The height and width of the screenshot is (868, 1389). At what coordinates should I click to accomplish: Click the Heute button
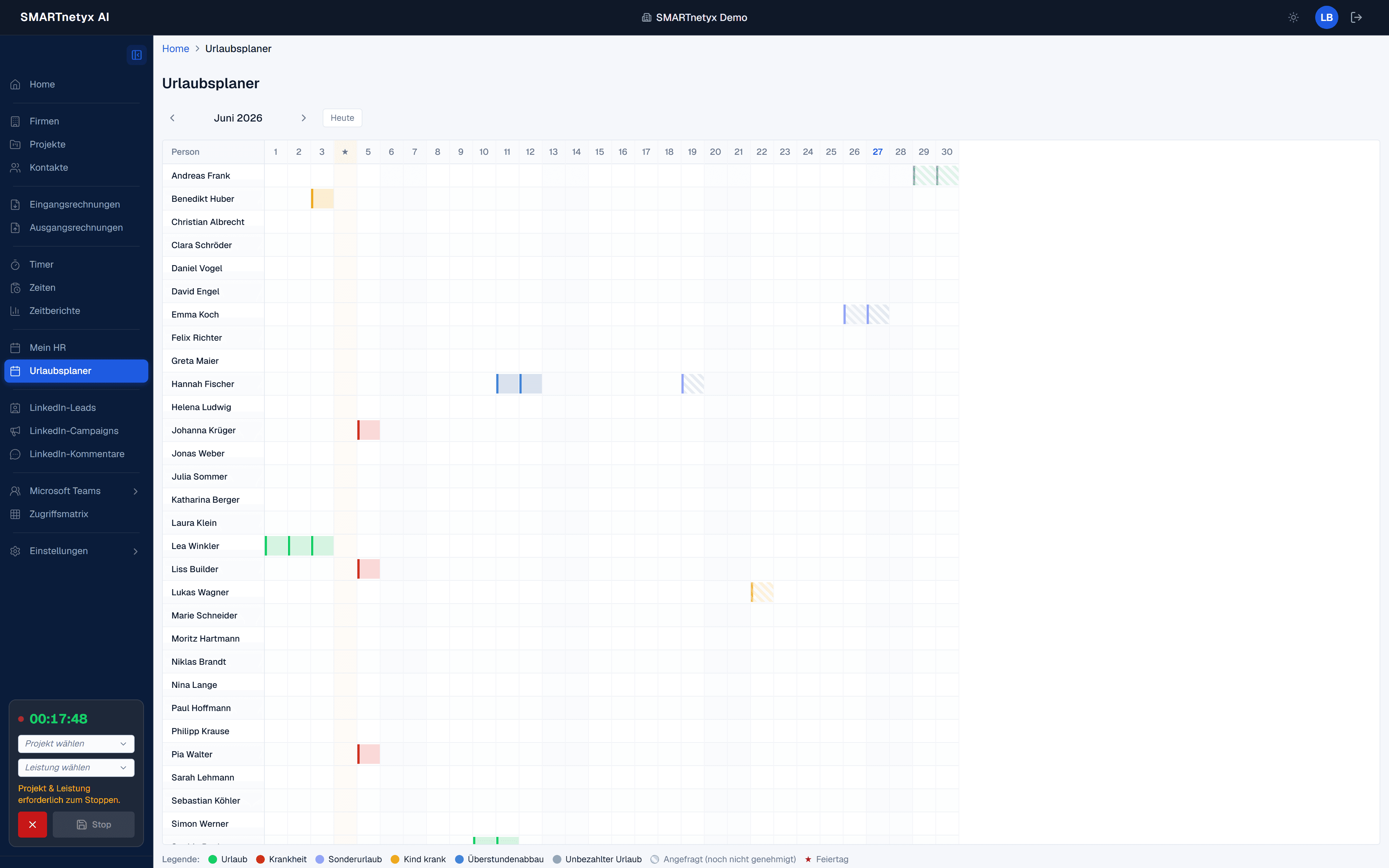[342, 118]
